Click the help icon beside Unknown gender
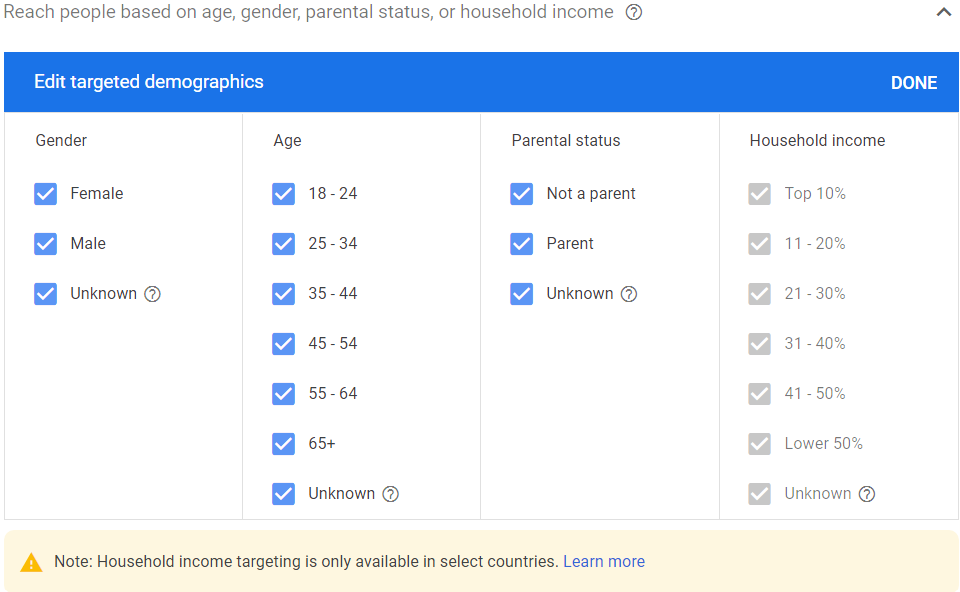This screenshot has width=960, height=592. [x=152, y=293]
